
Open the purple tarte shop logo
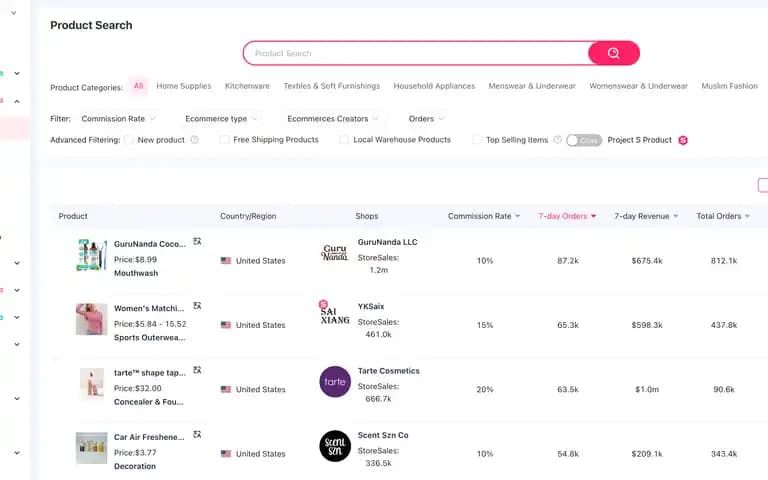pos(335,382)
